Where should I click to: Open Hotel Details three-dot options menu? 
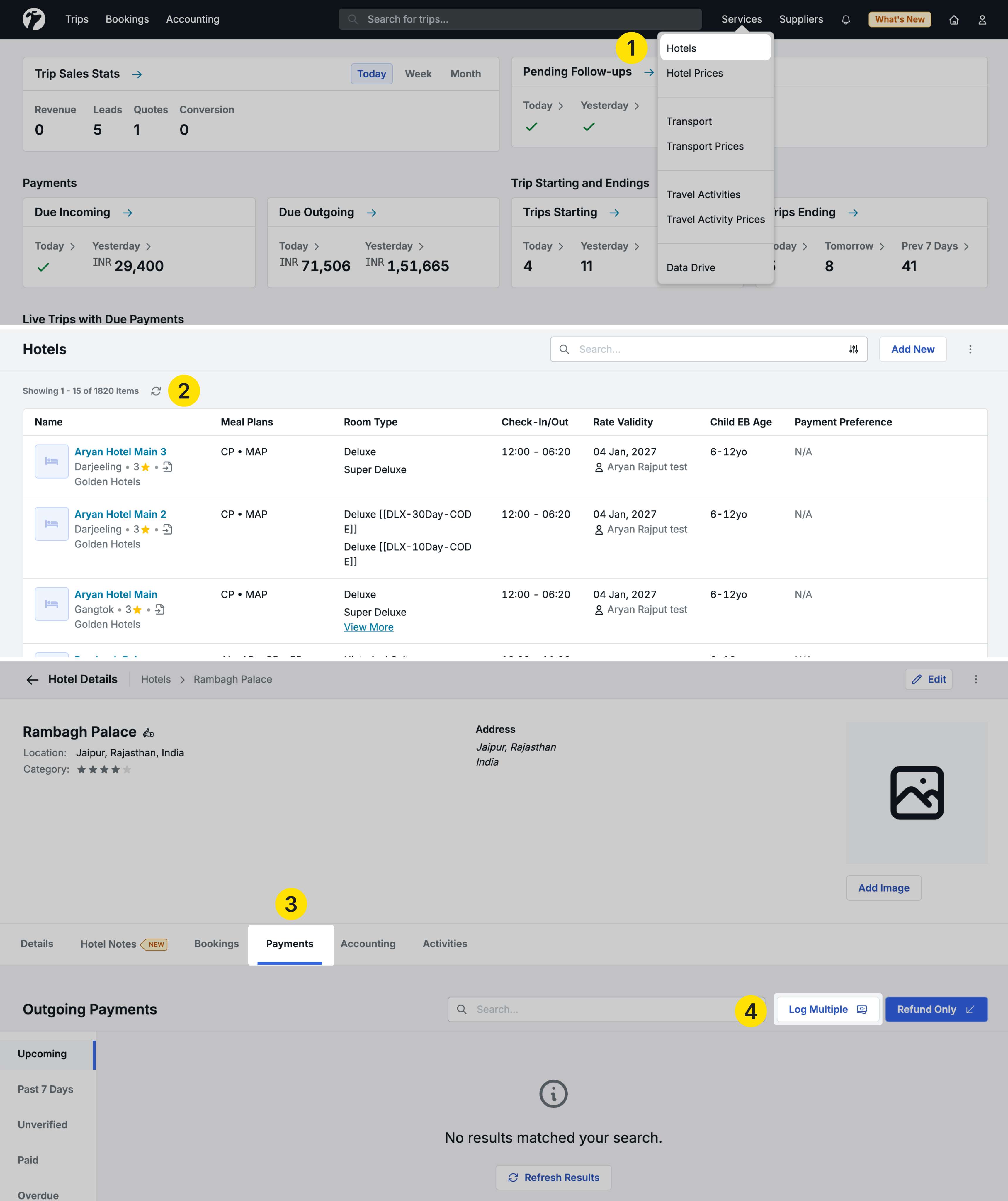point(975,679)
